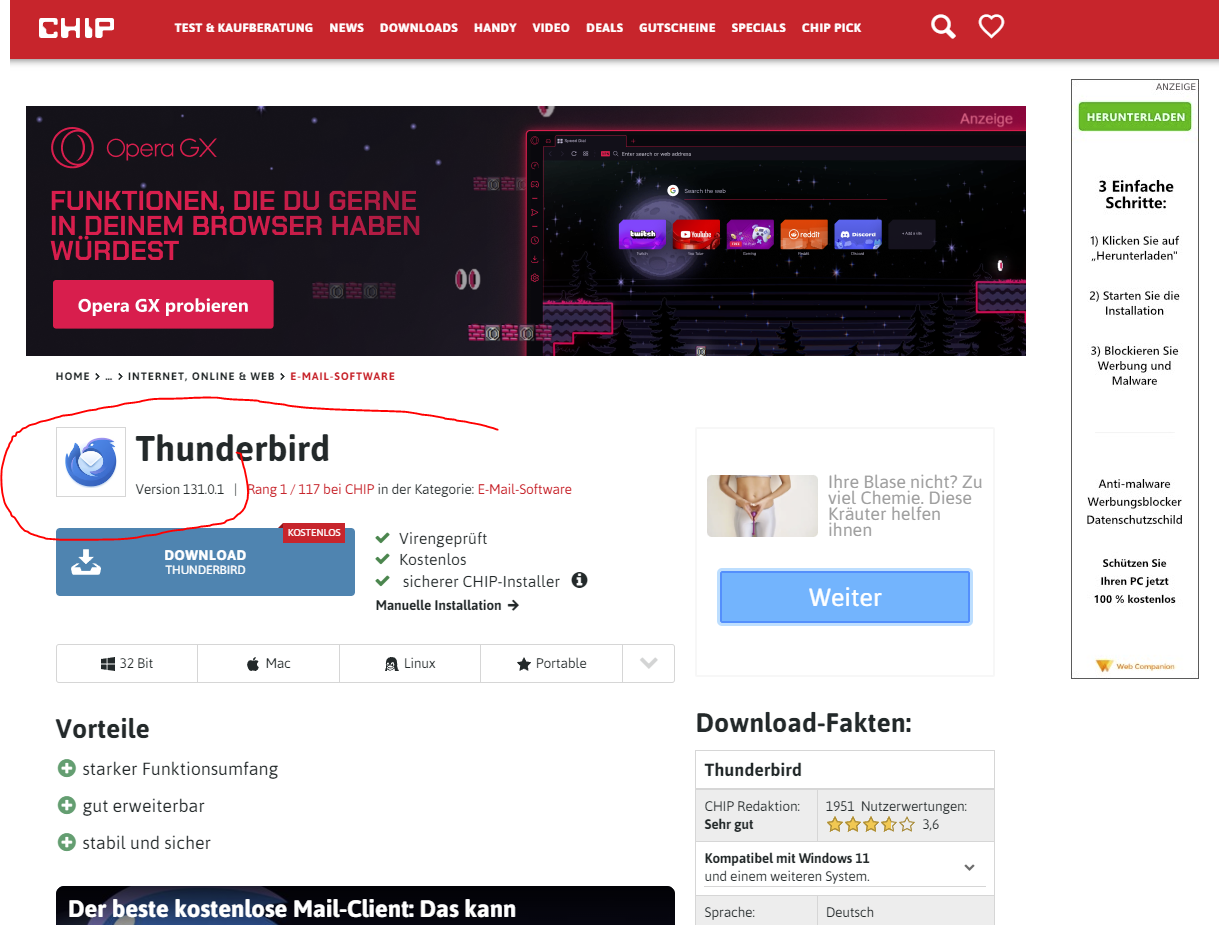
Task: Click the info icon beside CHIP-Installer
Action: pos(579,580)
